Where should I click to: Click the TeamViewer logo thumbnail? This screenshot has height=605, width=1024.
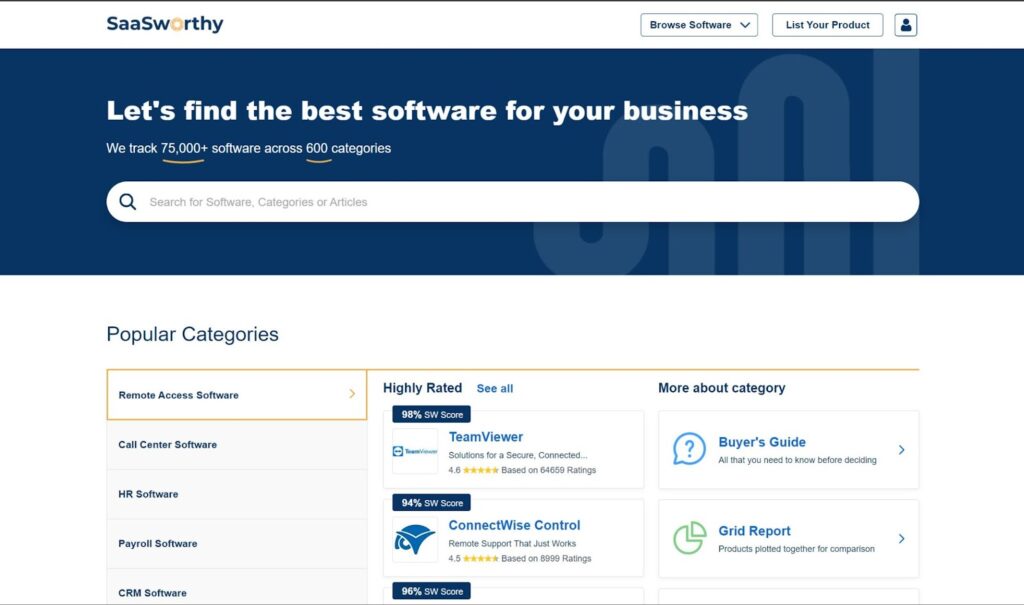click(414, 451)
